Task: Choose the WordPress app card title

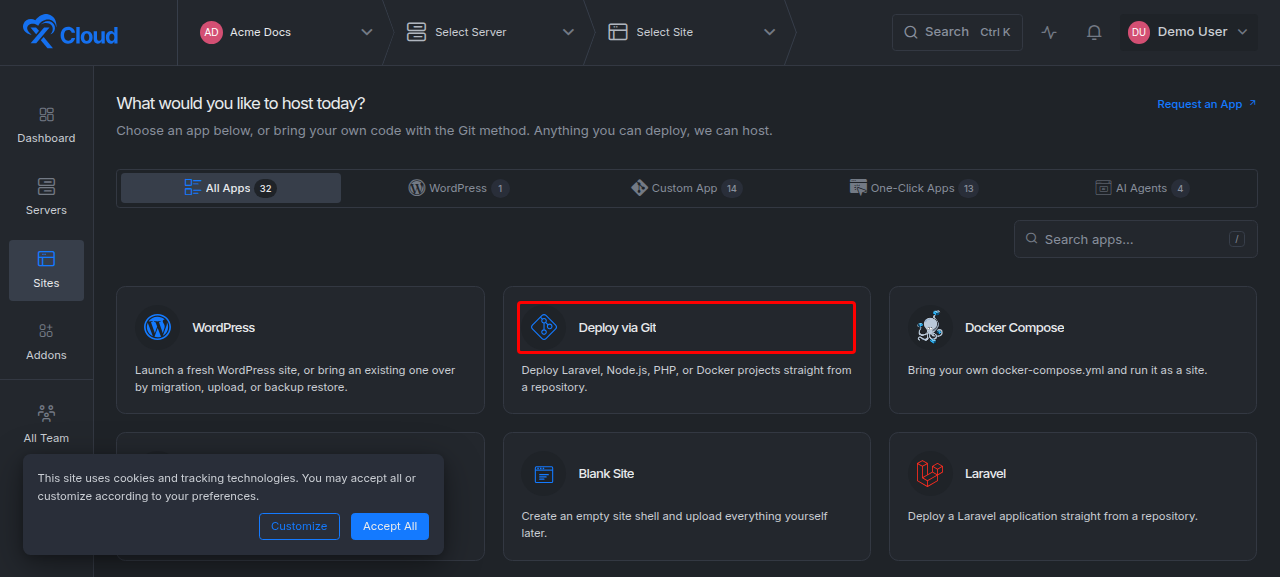Action: [x=224, y=327]
